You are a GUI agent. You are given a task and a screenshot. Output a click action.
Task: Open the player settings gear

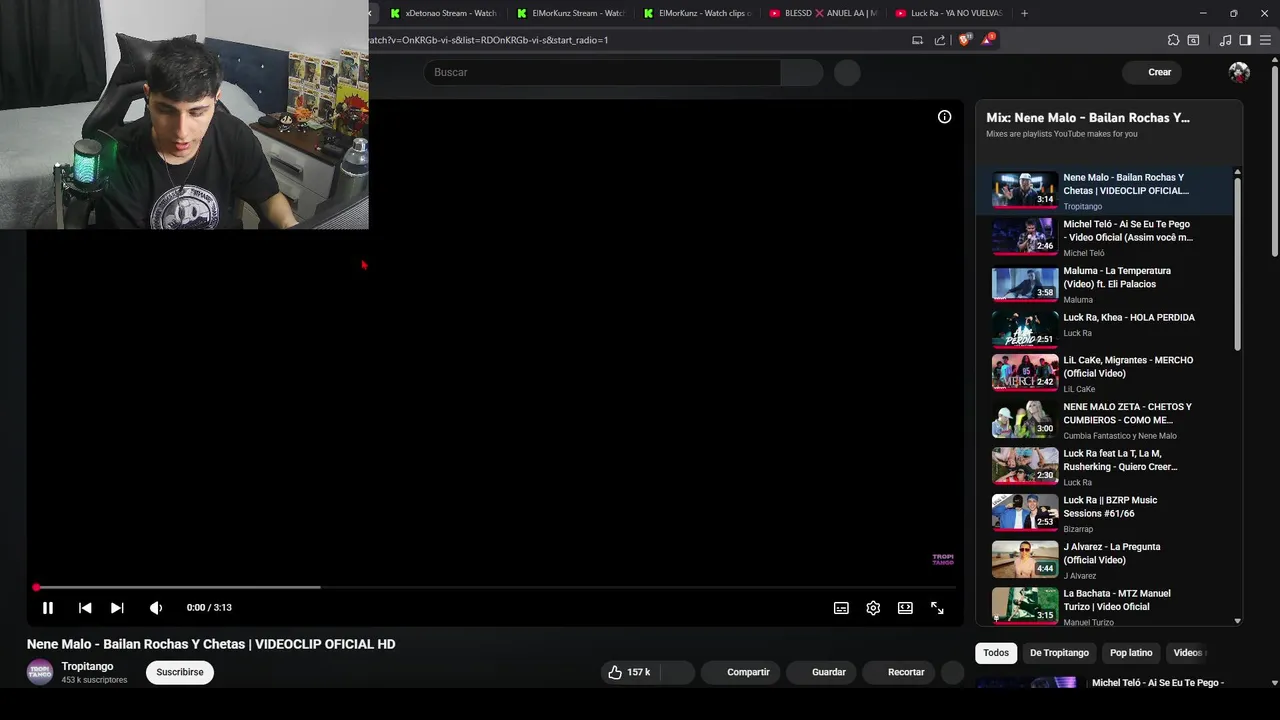point(873,608)
